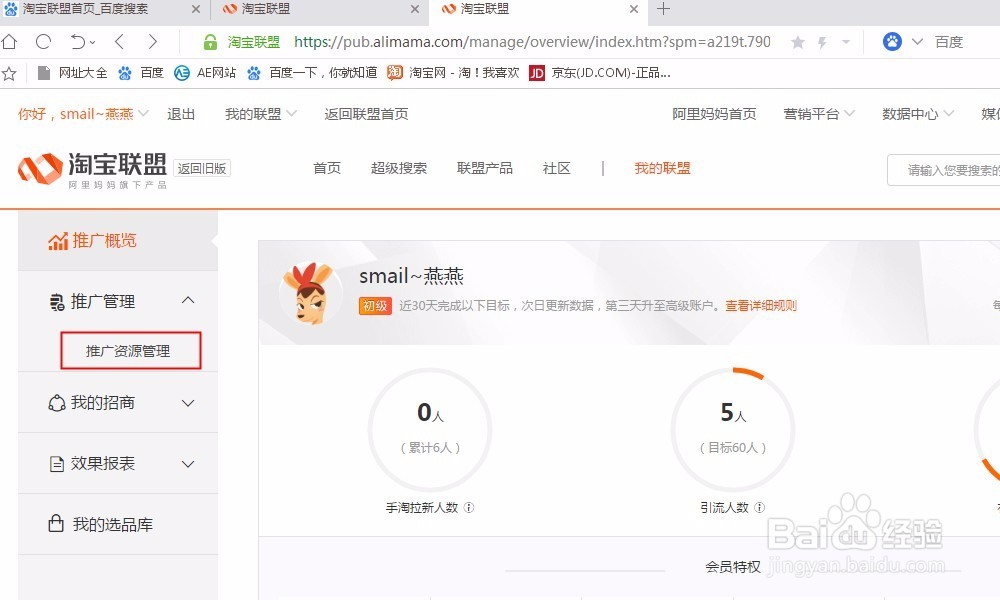Image resolution: width=1000 pixels, height=600 pixels.
Task: Expand the top 我的联盟 dropdown
Action: pos(260,114)
